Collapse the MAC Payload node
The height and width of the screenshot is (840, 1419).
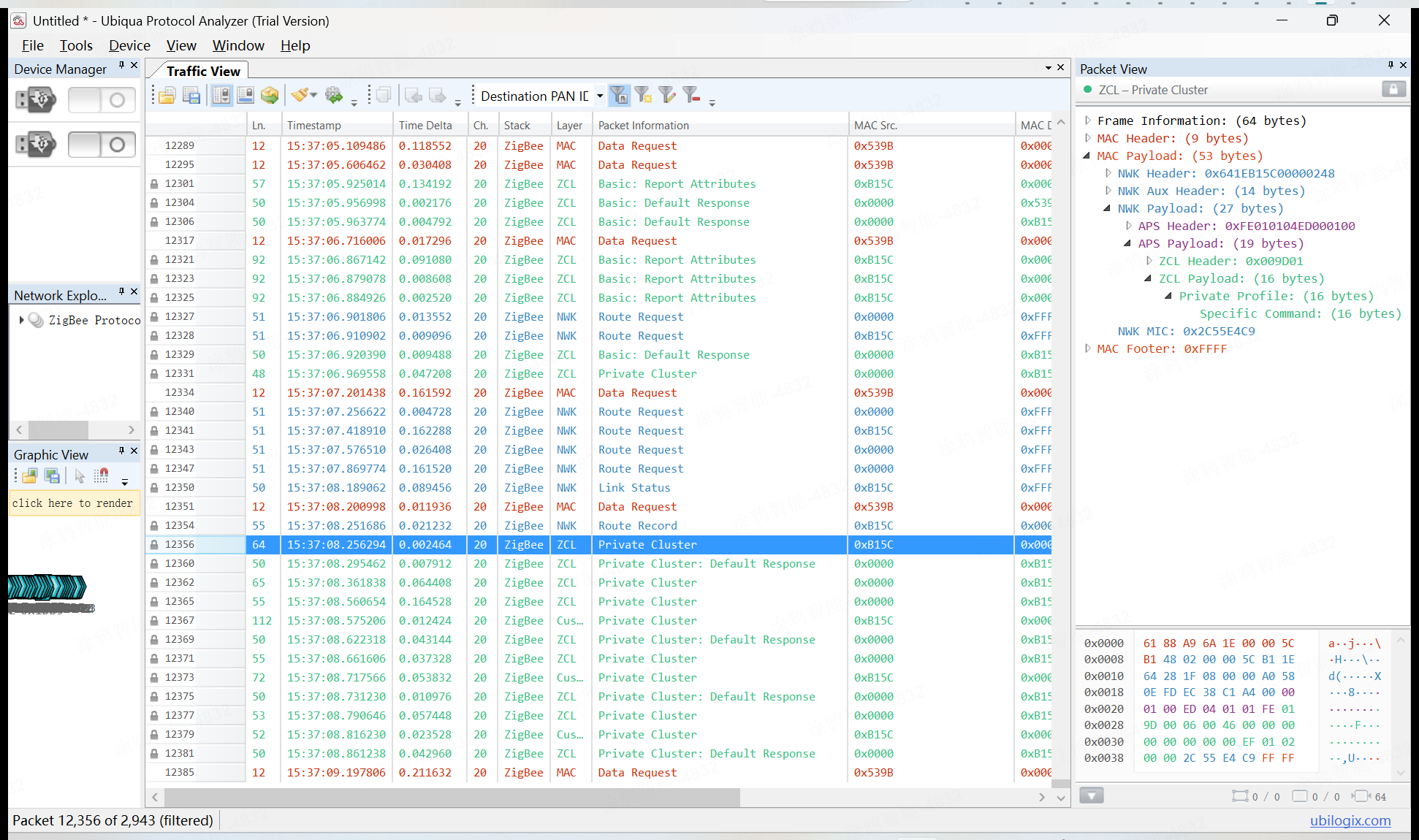point(1087,156)
